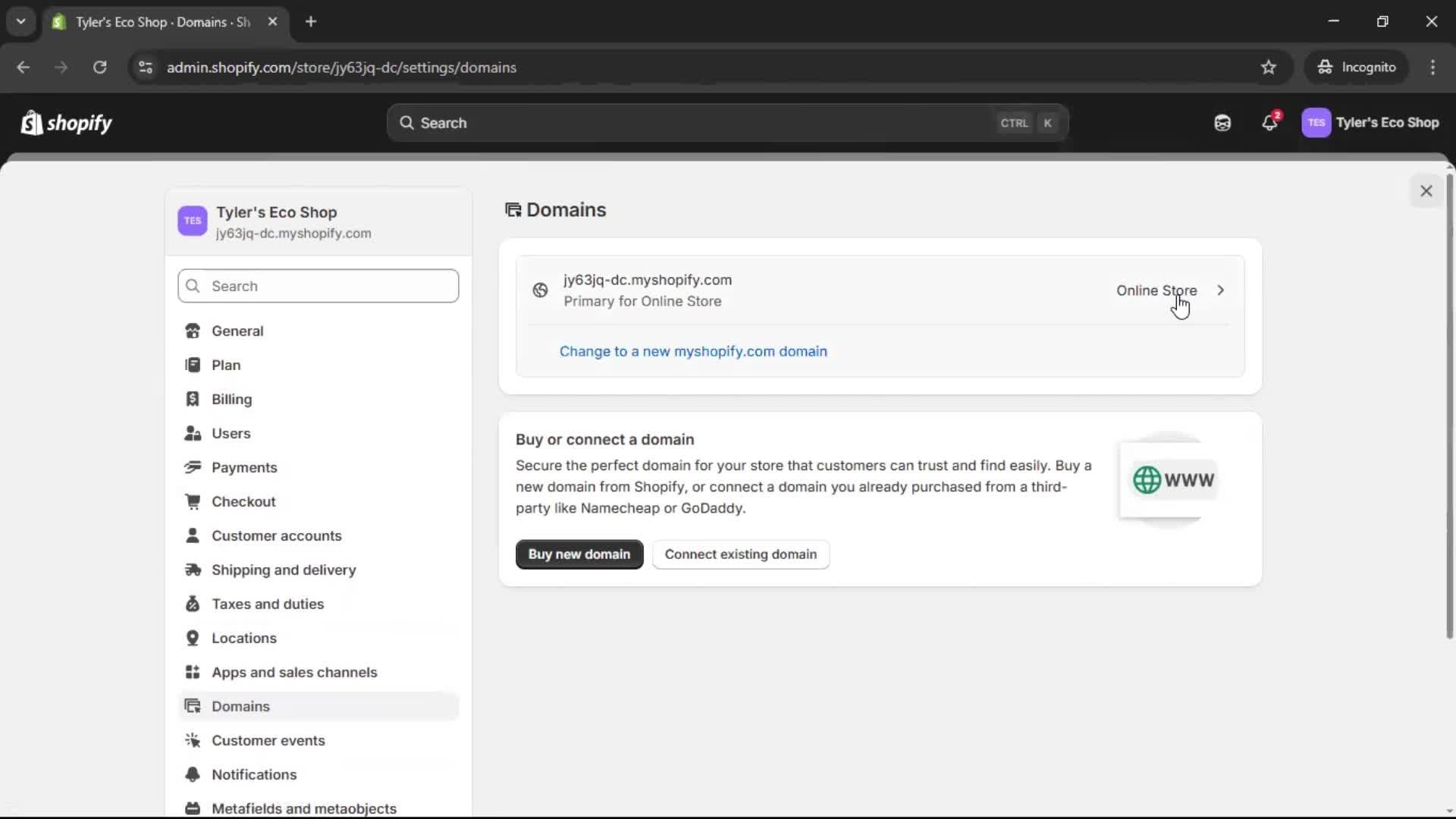Toggle the Incognito profile indicator
This screenshot has width=1456, height=819.
[1357, 67]
